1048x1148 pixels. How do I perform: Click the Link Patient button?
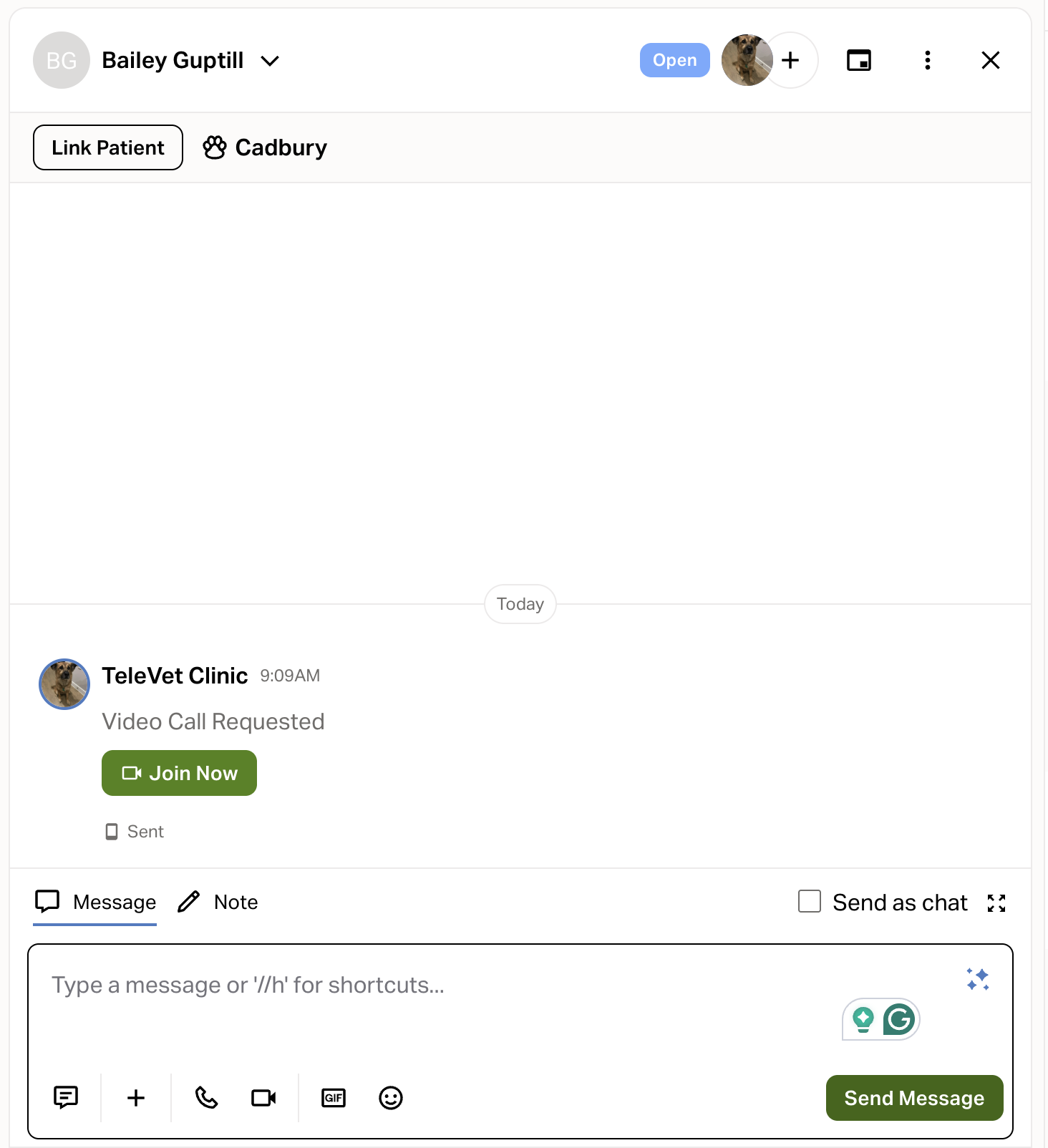tap(108, 147)
